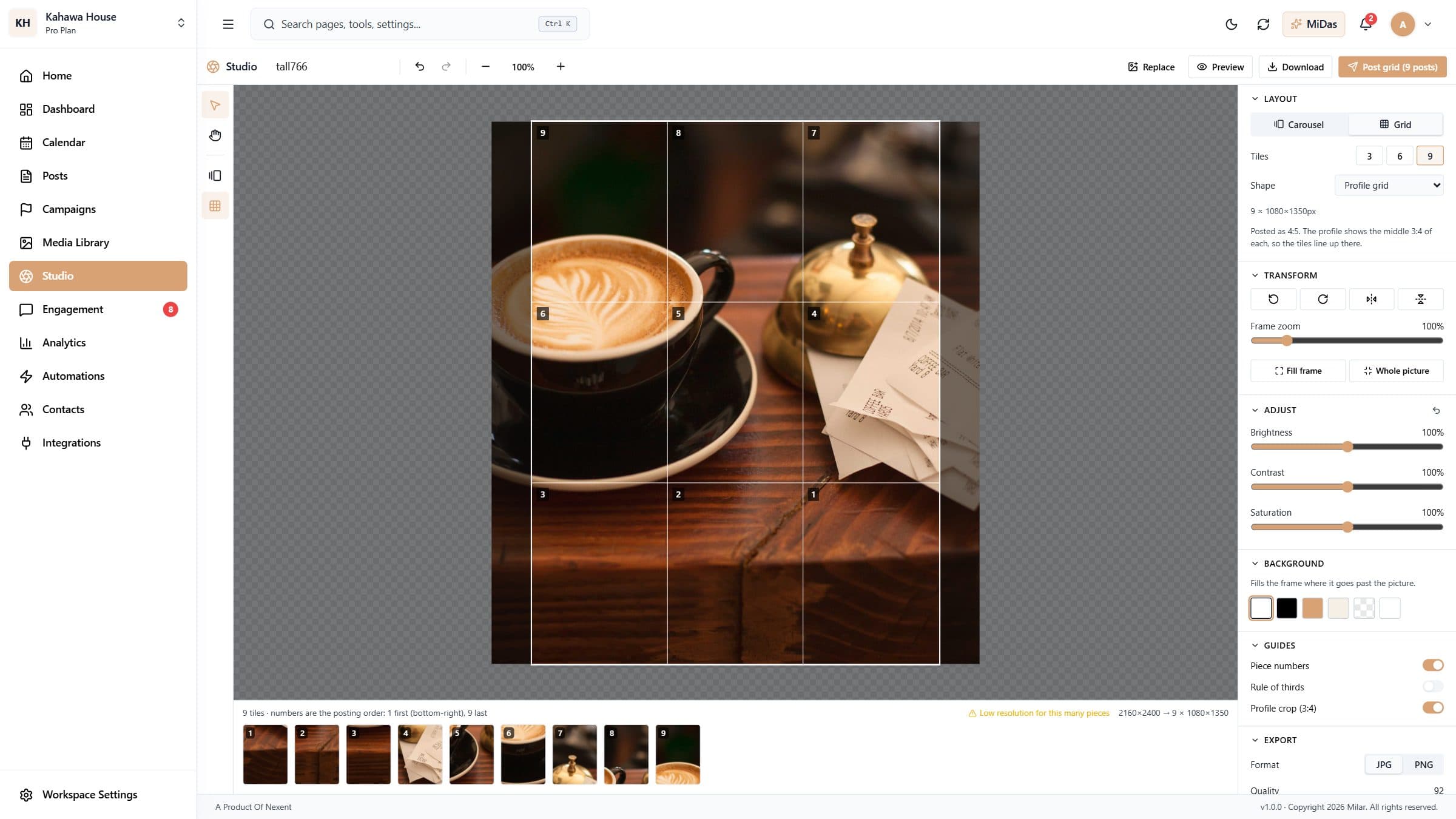Image resolution: width=1456 pixels, height=819 pixels.
Task: Enable Rule of thirds guide
Action: (1433, 687)
